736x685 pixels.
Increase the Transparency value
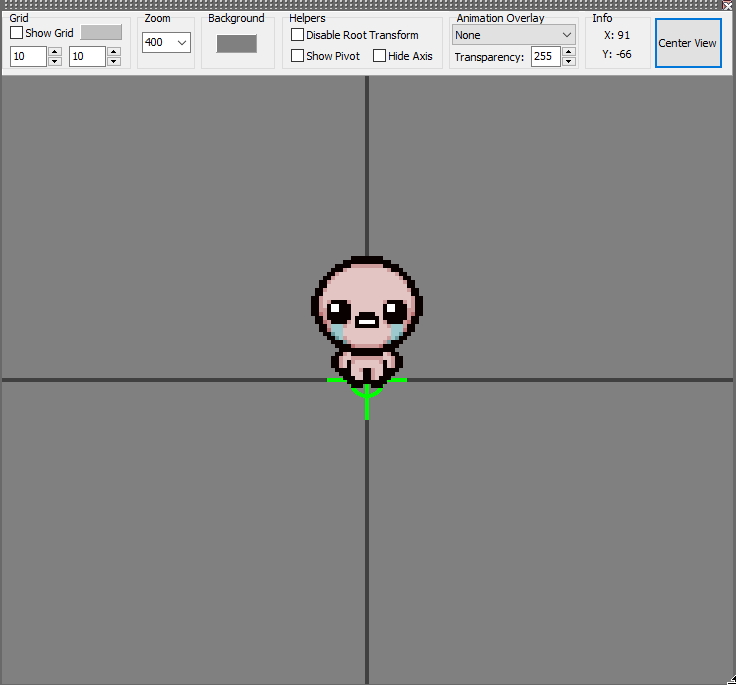click(x=568, y=51)
